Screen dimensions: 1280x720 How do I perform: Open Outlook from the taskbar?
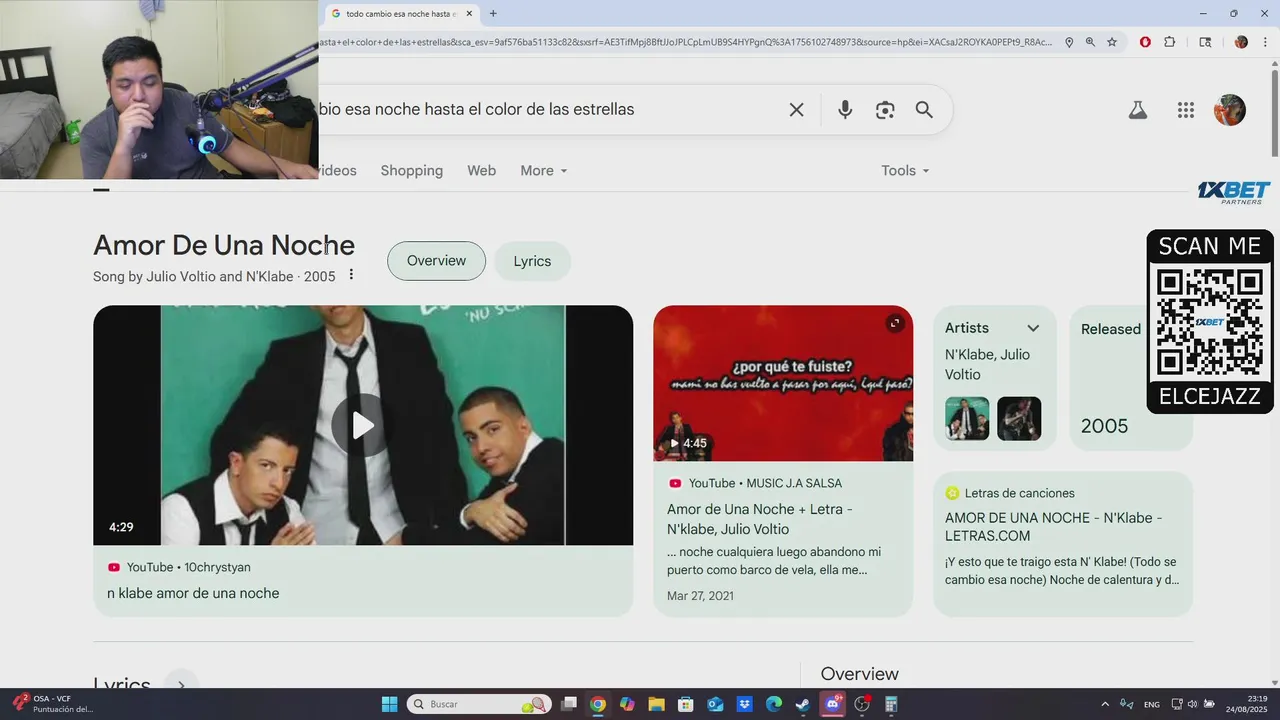pos(715,704)
